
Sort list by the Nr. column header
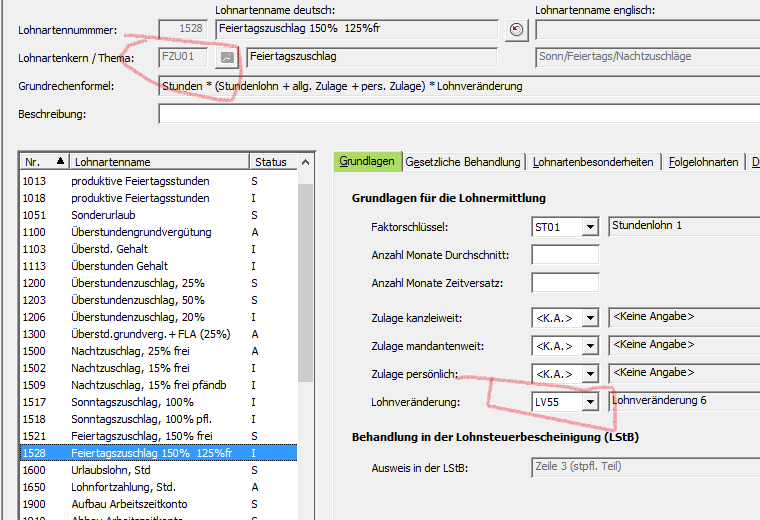(43, 162)
